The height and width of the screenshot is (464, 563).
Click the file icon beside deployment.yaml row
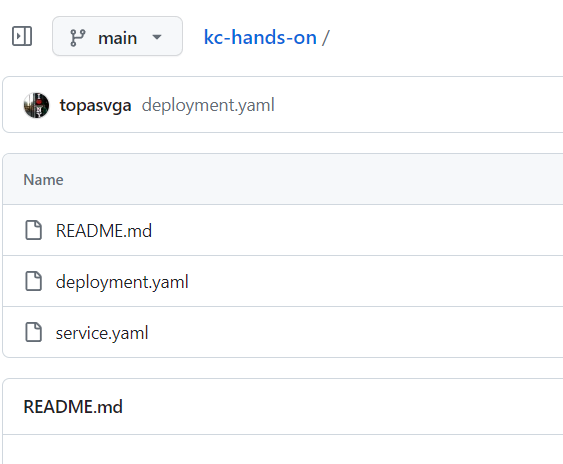33,281
